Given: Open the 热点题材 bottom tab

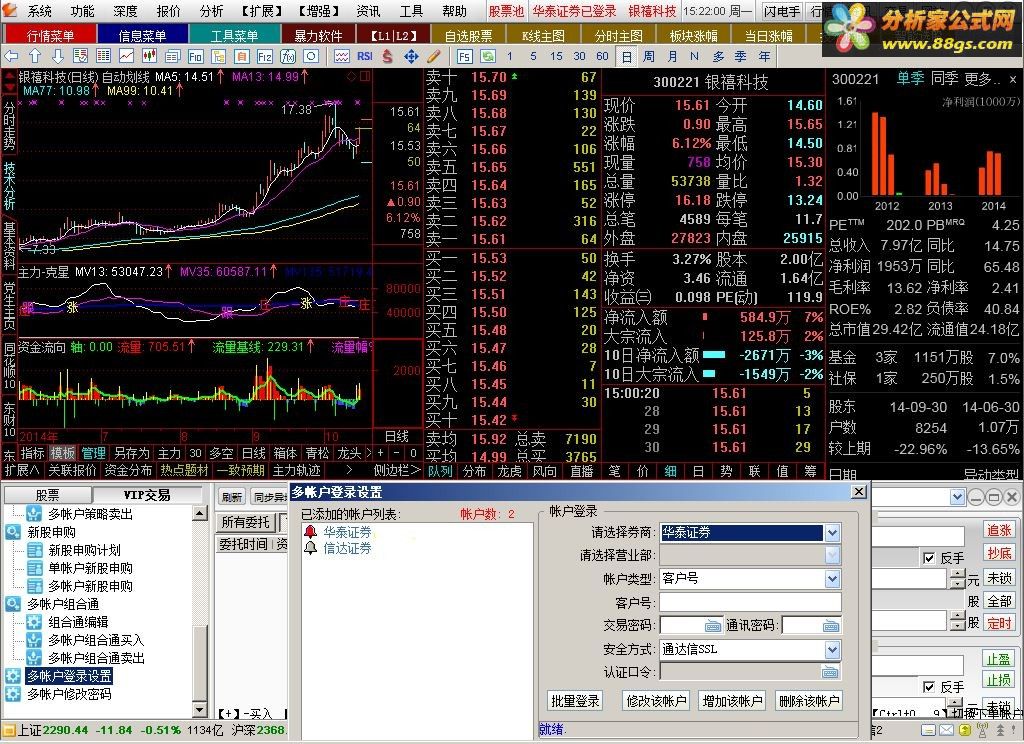Looking at the screenshot, I should pyautogui.click(x=184, y=470).
